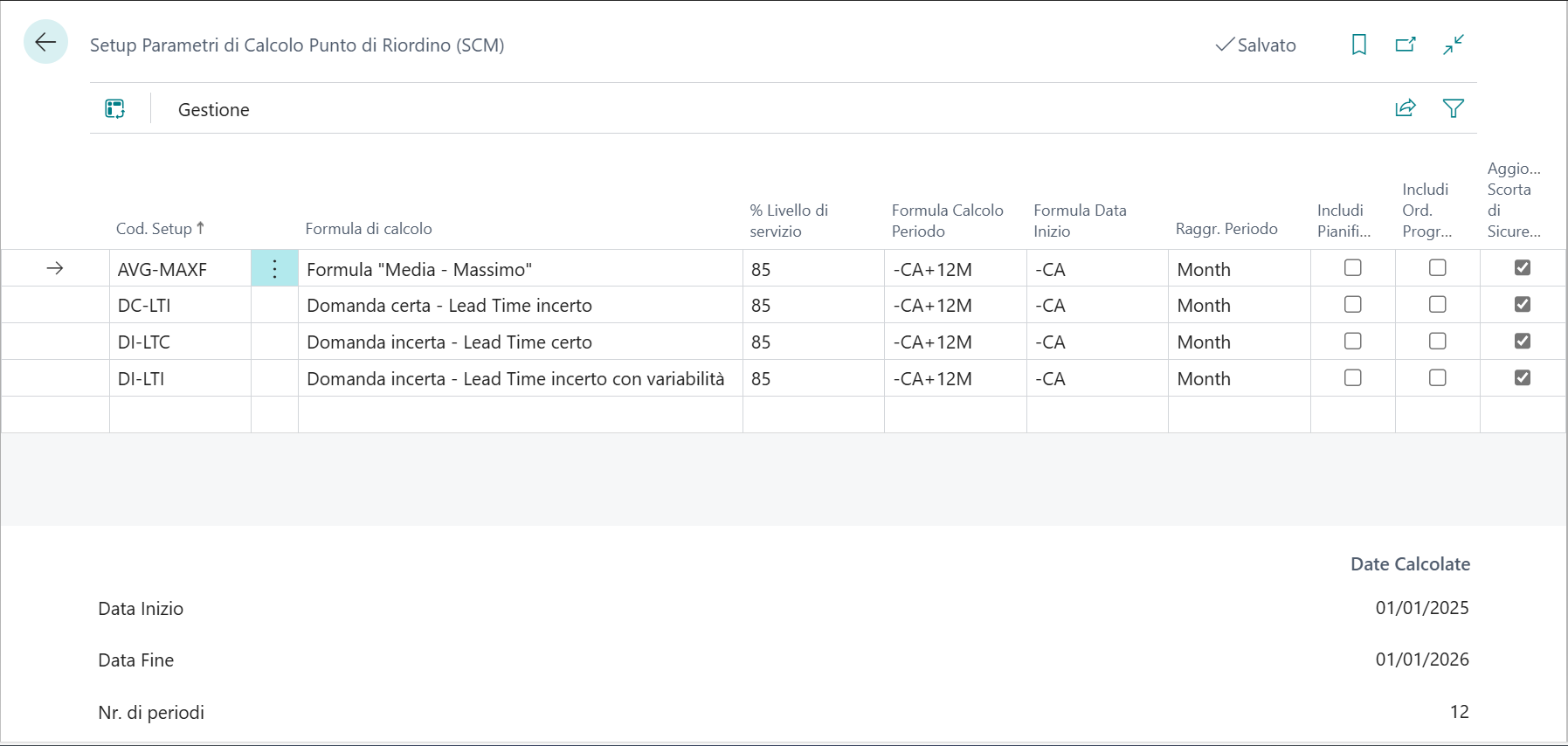Open row options for AVG-MAXF
Screen dimensions: 1568x746
point(274,269)
